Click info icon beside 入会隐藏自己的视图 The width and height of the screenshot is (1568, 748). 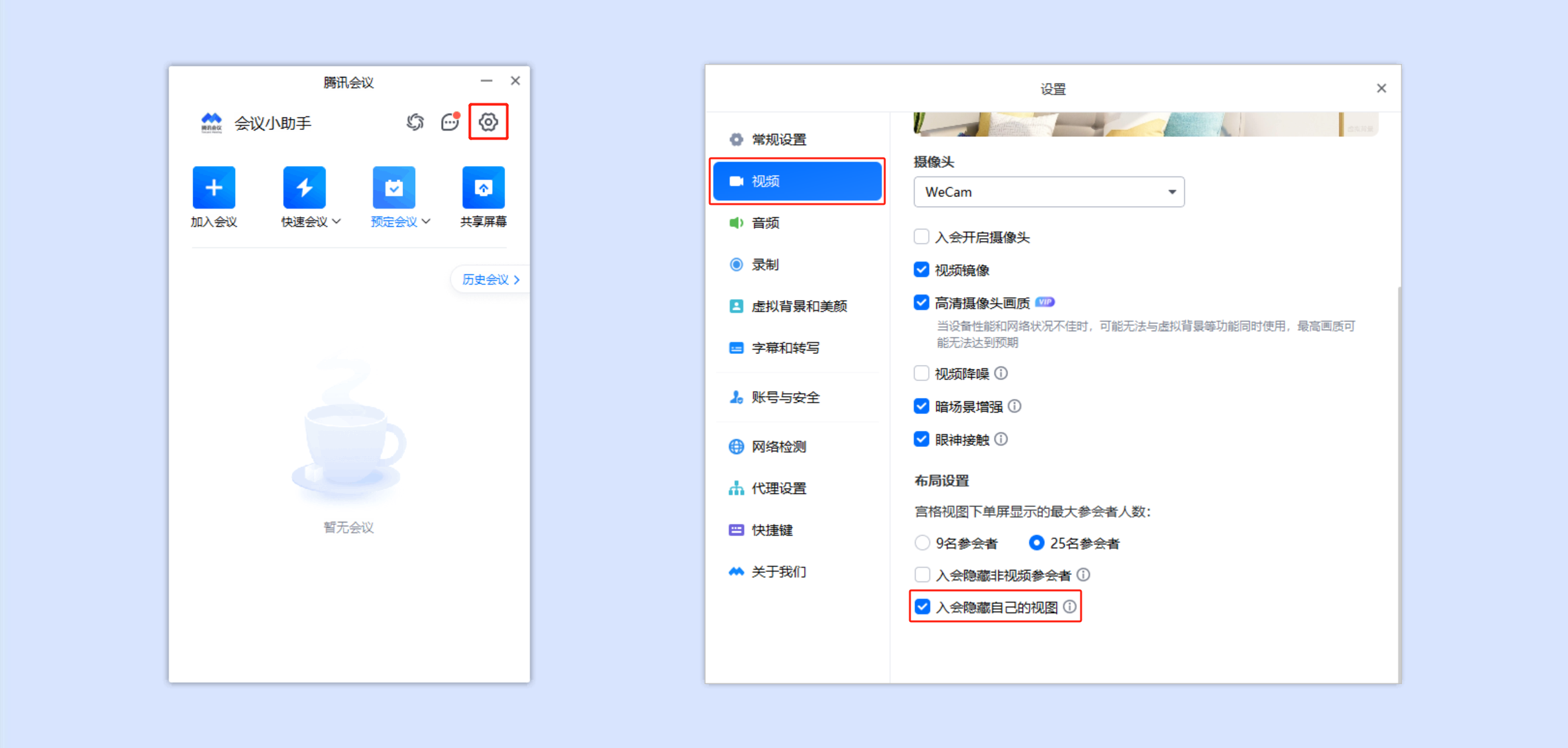click(x=1070, y=607)
